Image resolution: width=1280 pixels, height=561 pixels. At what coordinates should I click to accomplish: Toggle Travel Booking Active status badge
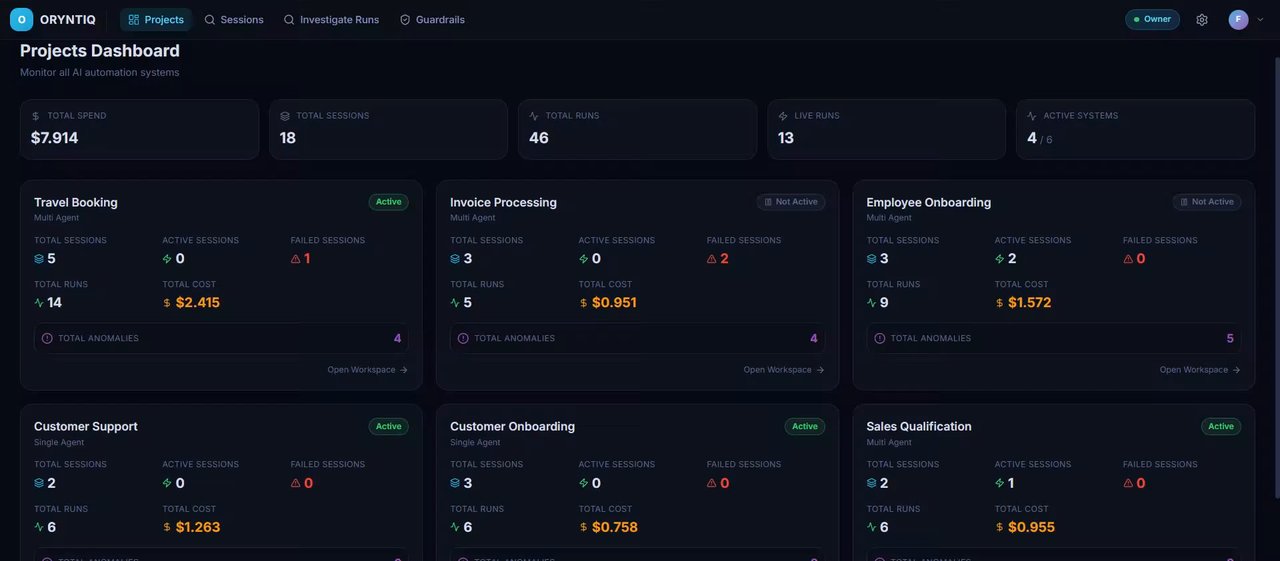389,202
